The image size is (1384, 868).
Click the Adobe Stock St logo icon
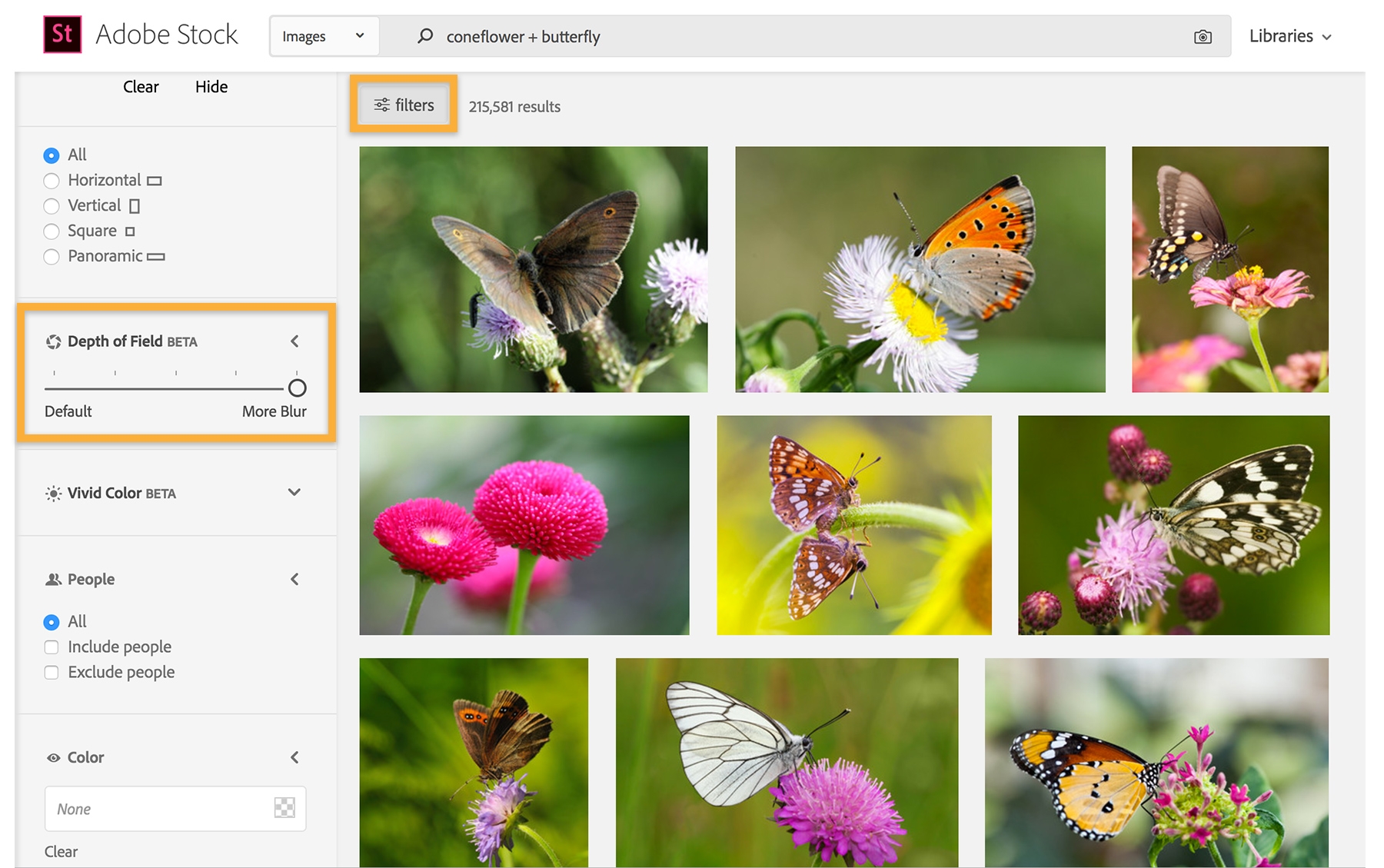point(63,35)
